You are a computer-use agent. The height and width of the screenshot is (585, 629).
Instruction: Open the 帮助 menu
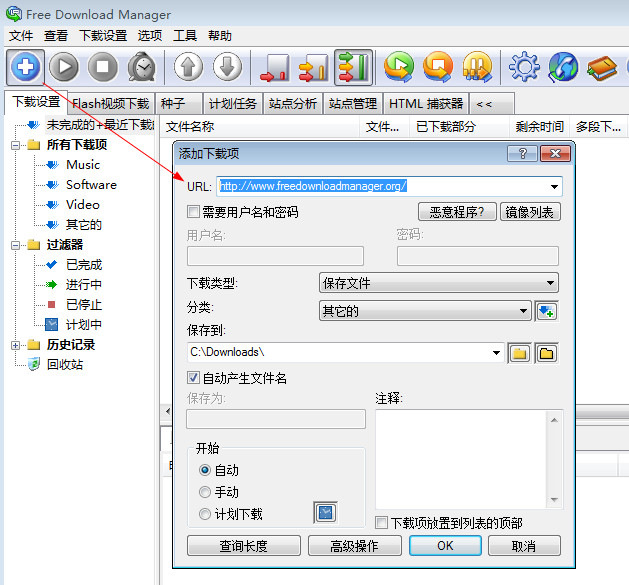[x=220, y=36]
